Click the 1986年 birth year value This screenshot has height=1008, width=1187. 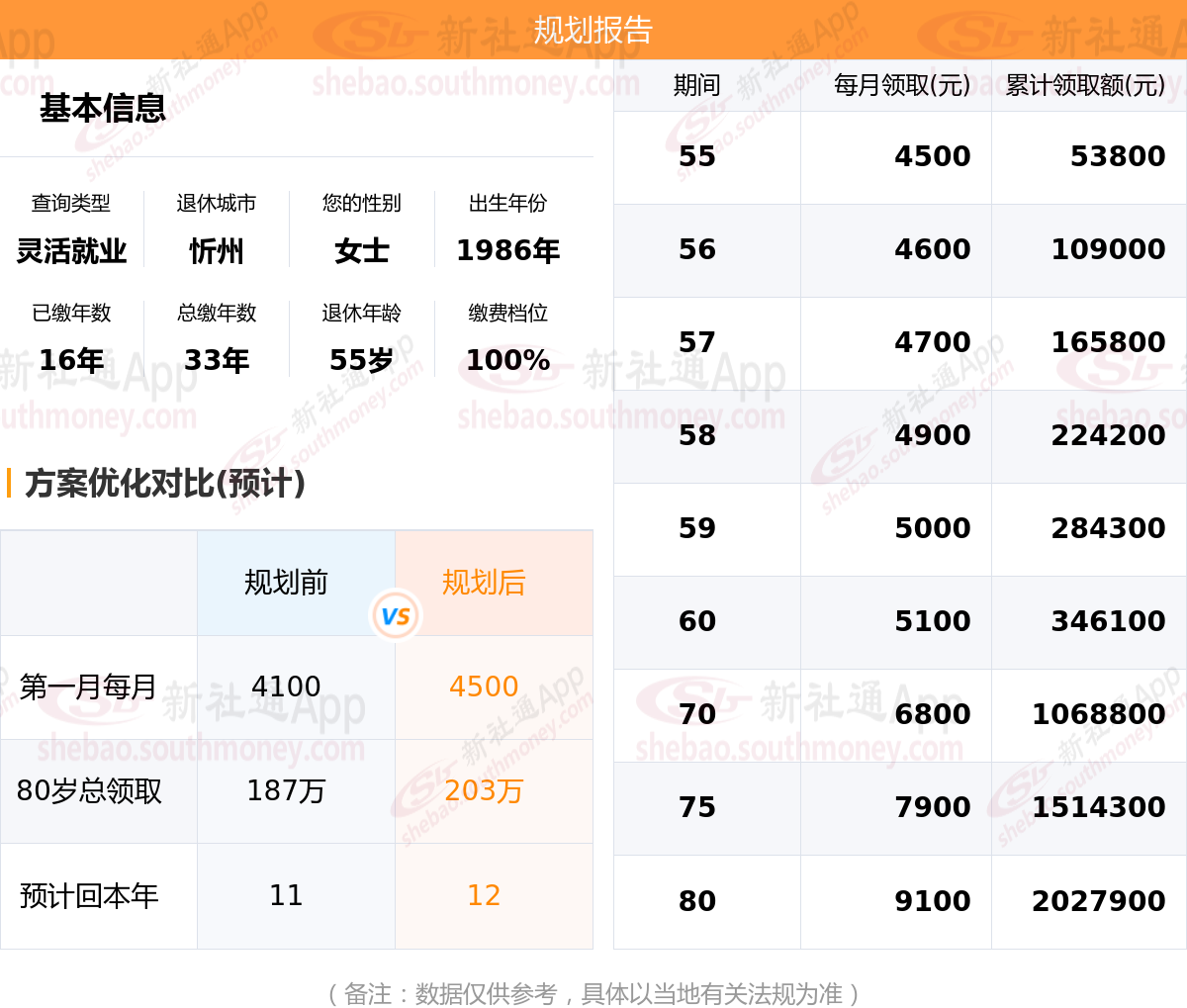pos(507,251)
